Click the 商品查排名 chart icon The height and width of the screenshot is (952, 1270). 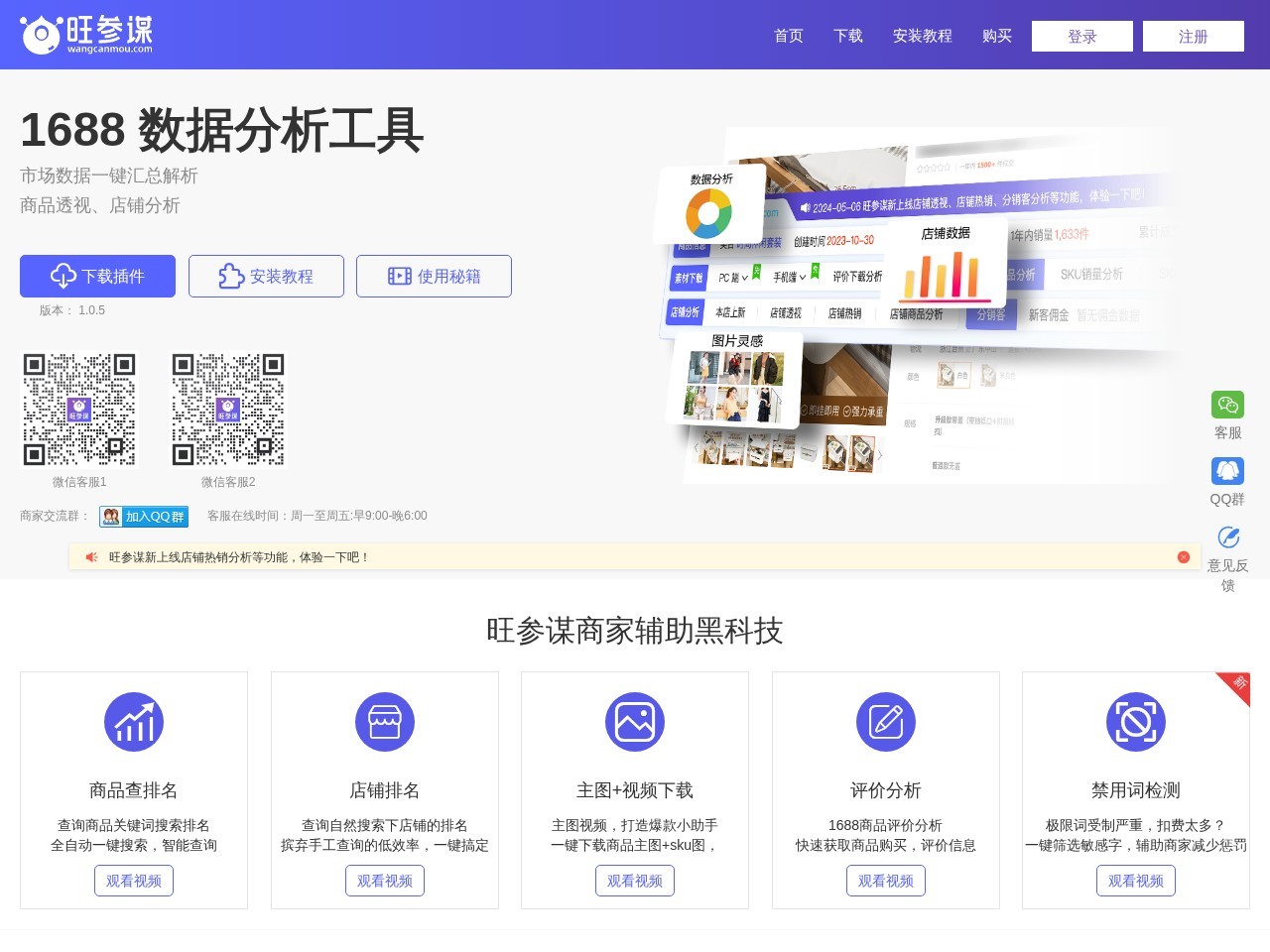click(134, 722)
